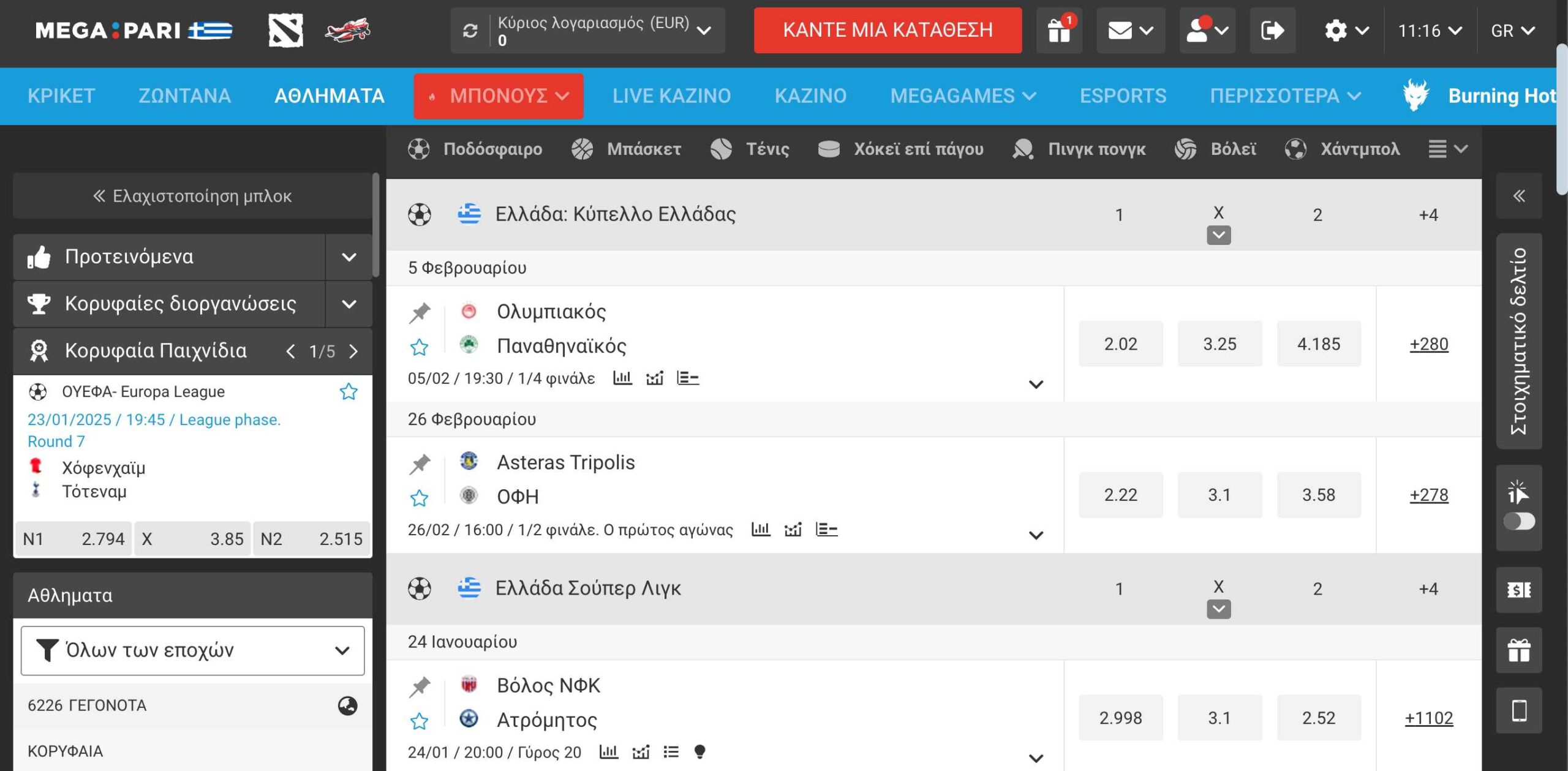
Task: Open the Aviator plane game icon
Action: 347,30
